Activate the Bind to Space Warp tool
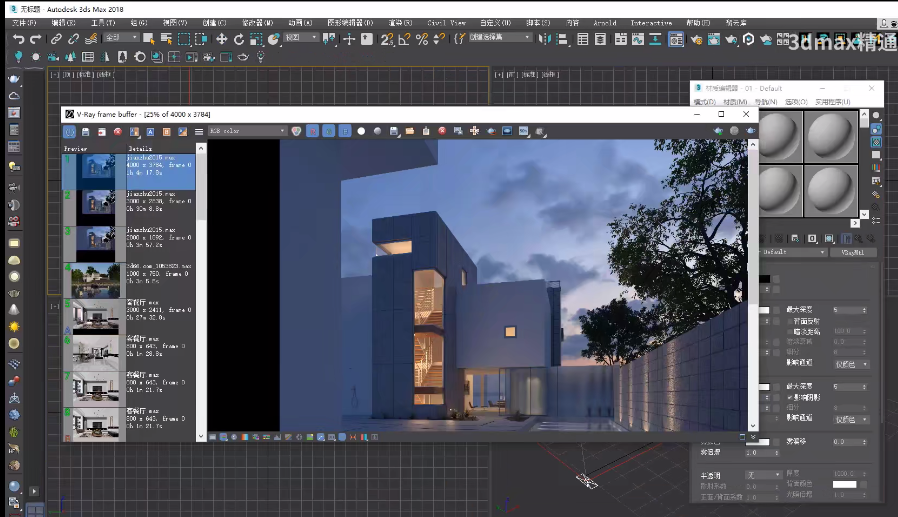Image resolution: width=898 pixels, height=517 pixels. click(91, 39)
